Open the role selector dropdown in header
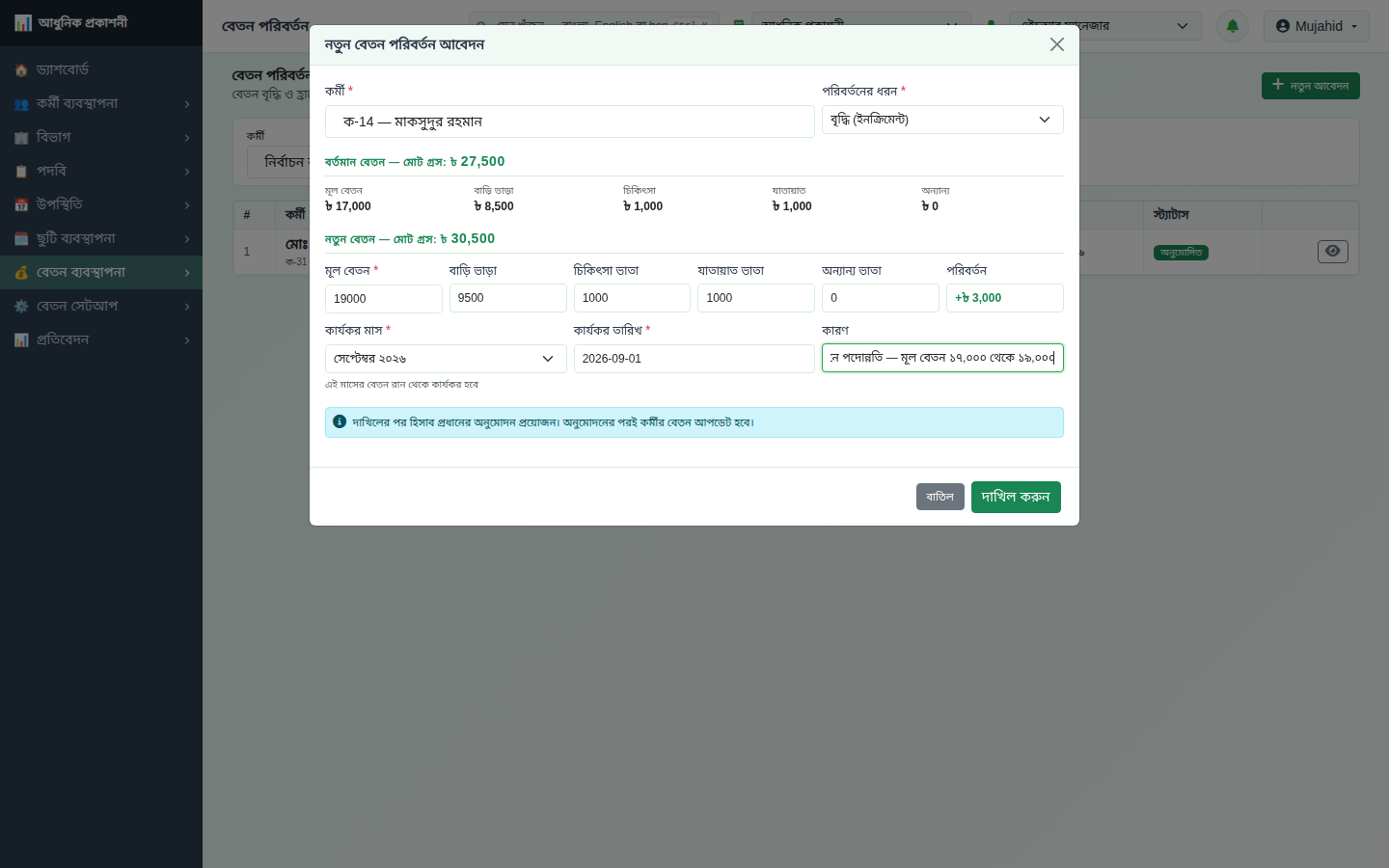The width and height of the screenshot is (1389, 868). [1105, 26]
